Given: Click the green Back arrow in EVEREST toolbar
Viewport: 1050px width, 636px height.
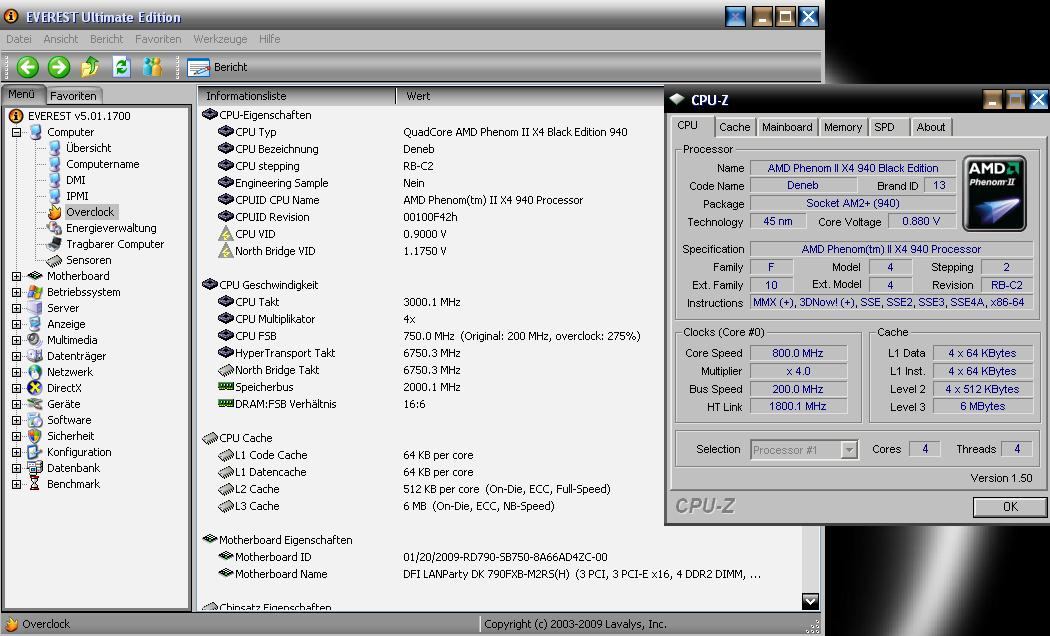Looking at the screenshot, I should (x=27, y=67).
